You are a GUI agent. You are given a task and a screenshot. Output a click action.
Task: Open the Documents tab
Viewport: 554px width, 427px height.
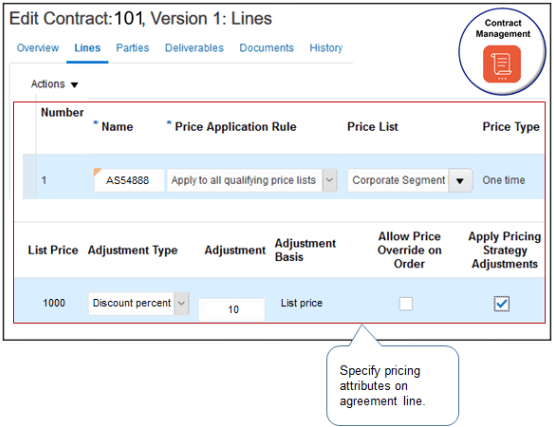pos(266,48)
